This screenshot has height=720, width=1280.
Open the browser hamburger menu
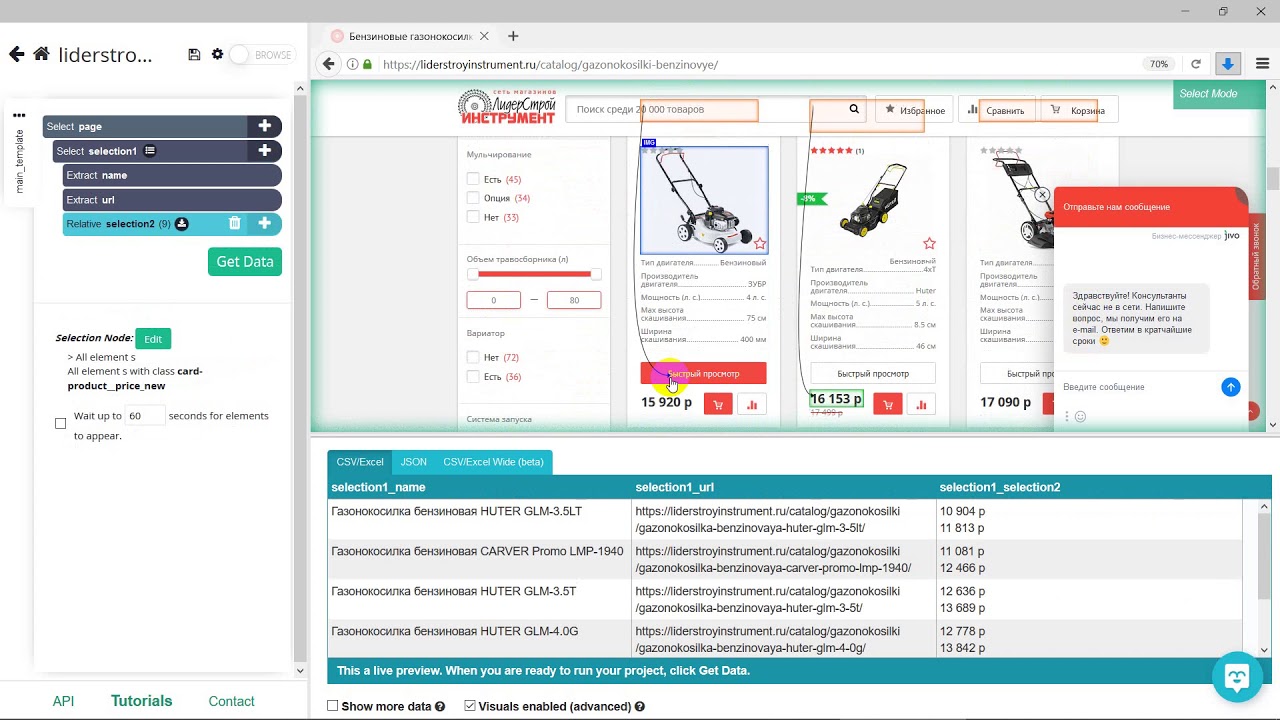pos(1262,64)
